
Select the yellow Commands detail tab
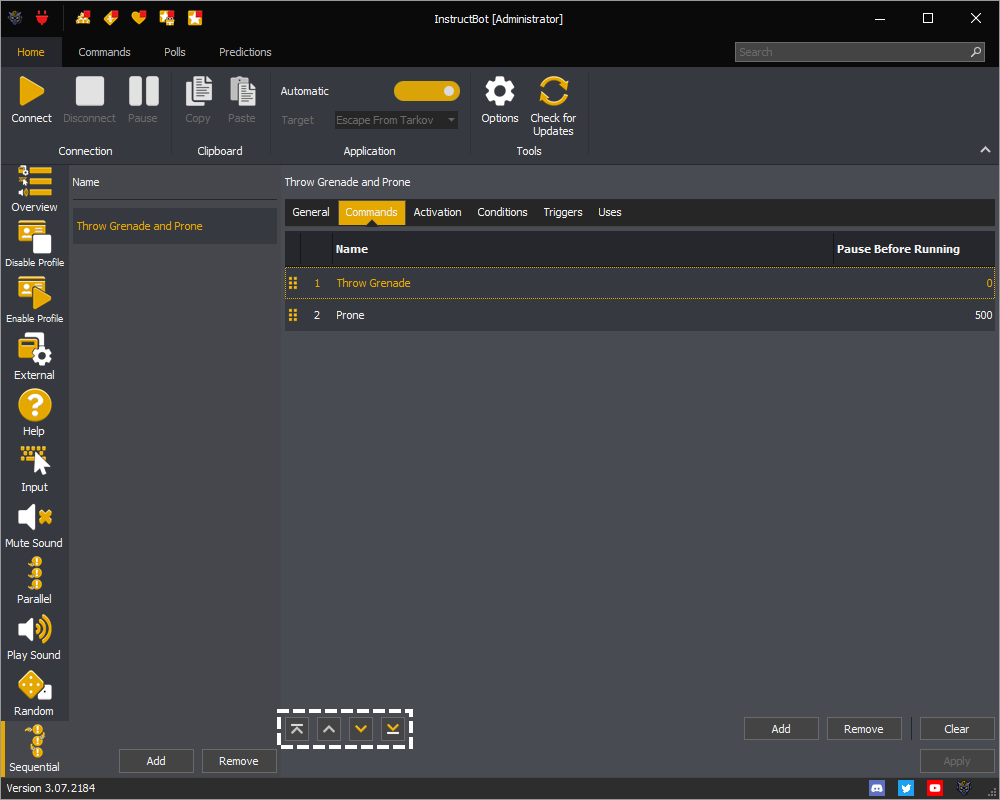coord(372,212)
